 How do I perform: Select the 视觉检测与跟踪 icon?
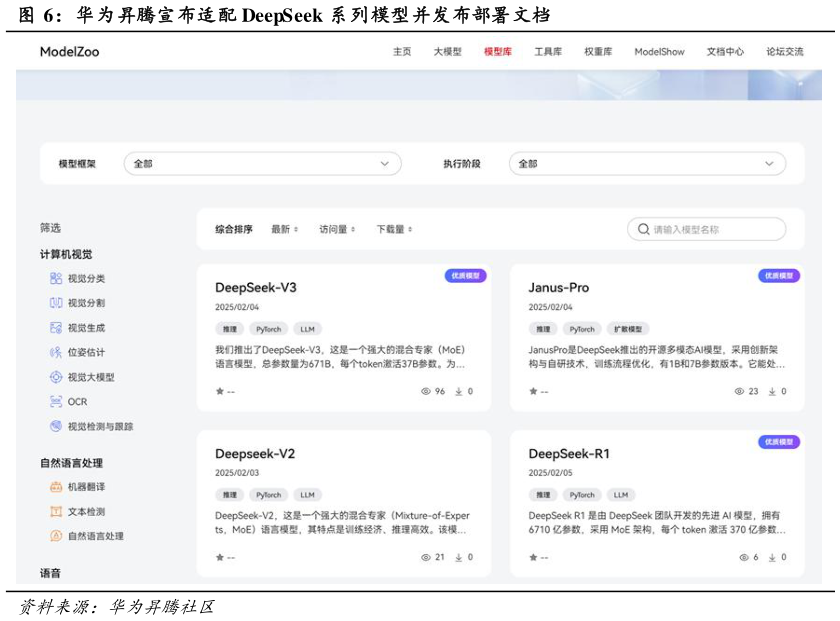[x=58, y=425]
